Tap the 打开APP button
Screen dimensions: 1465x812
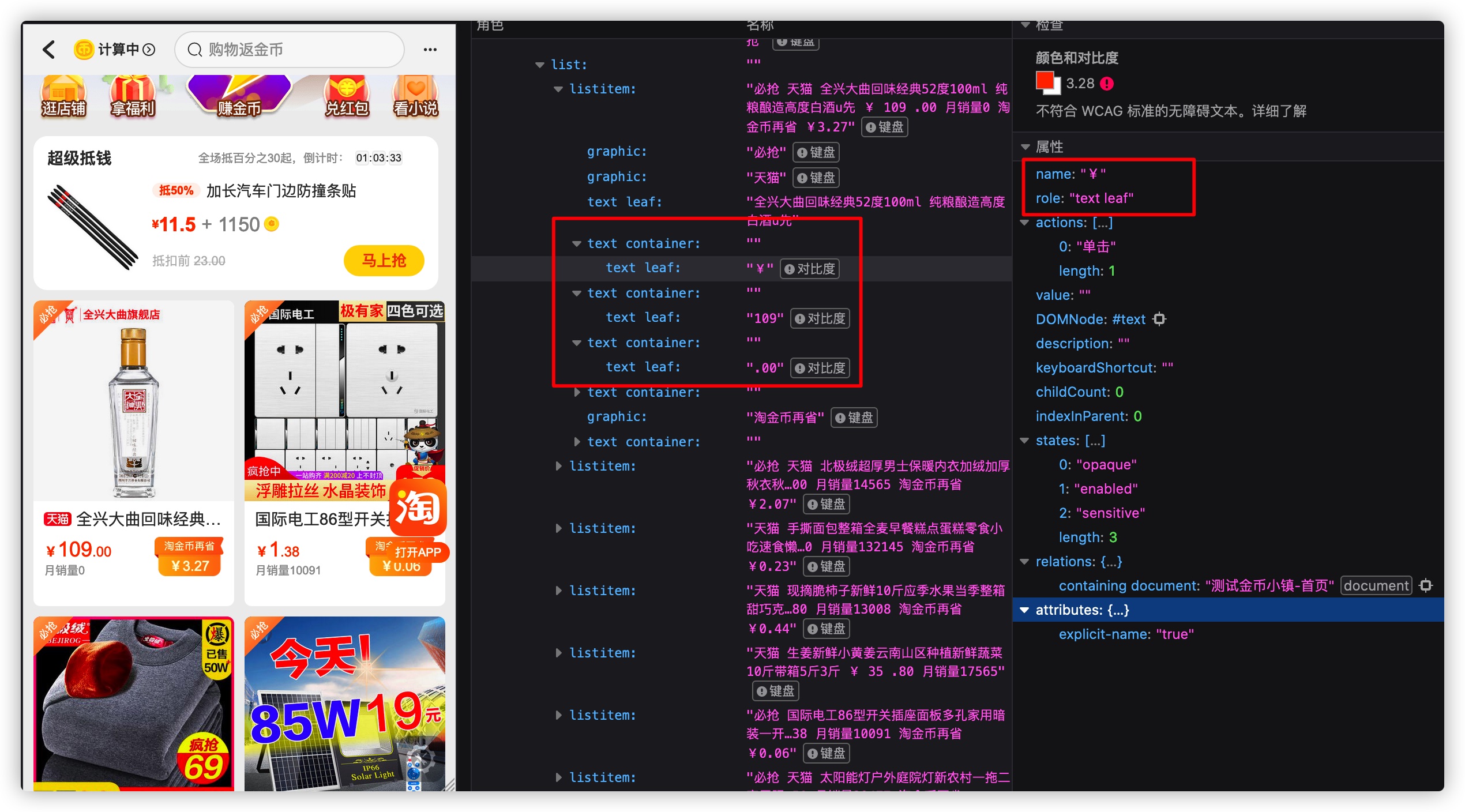[418, 552]
